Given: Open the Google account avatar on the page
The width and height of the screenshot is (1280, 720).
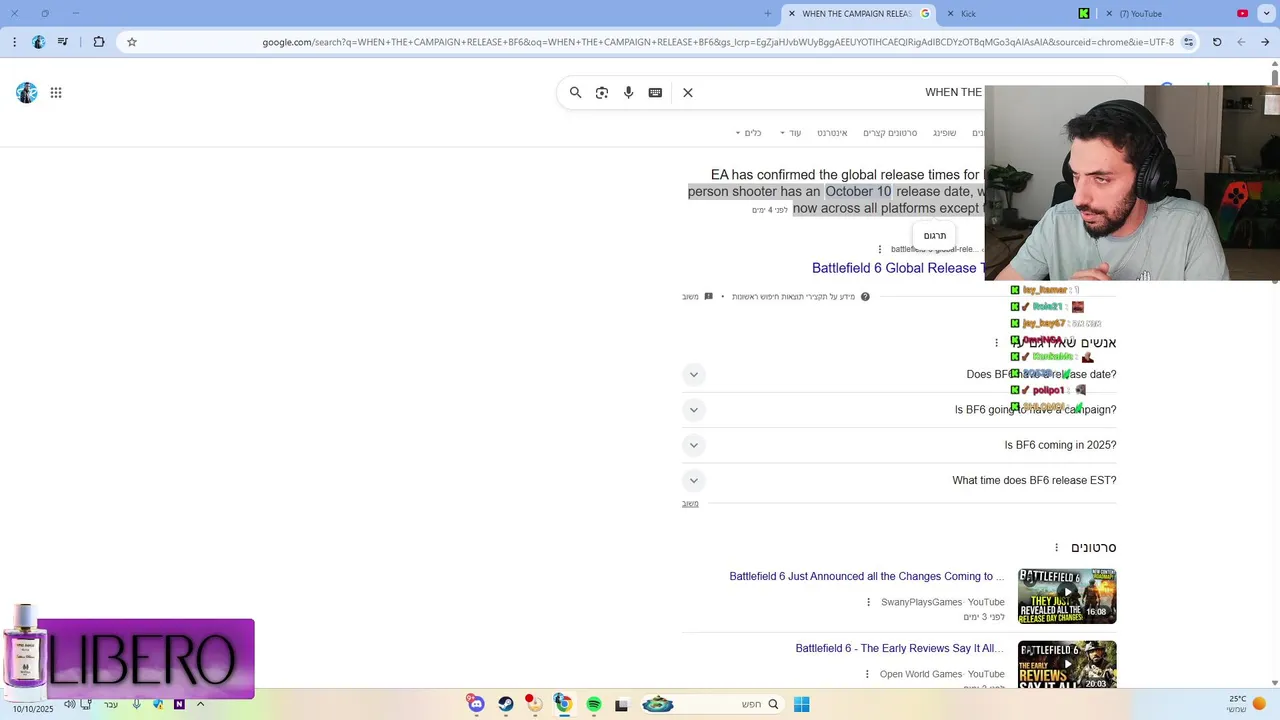Looking at the screenshot, I should tap(27, 93).
